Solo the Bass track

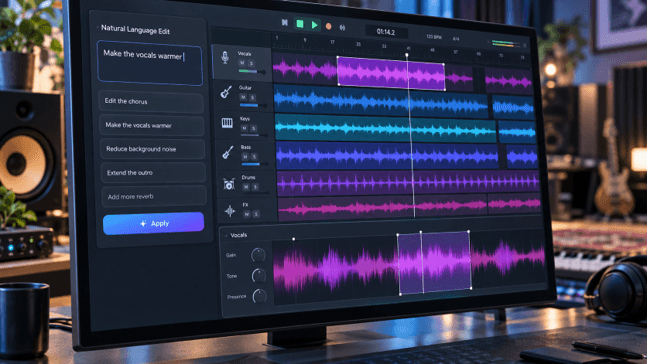(x=254, y=157)
